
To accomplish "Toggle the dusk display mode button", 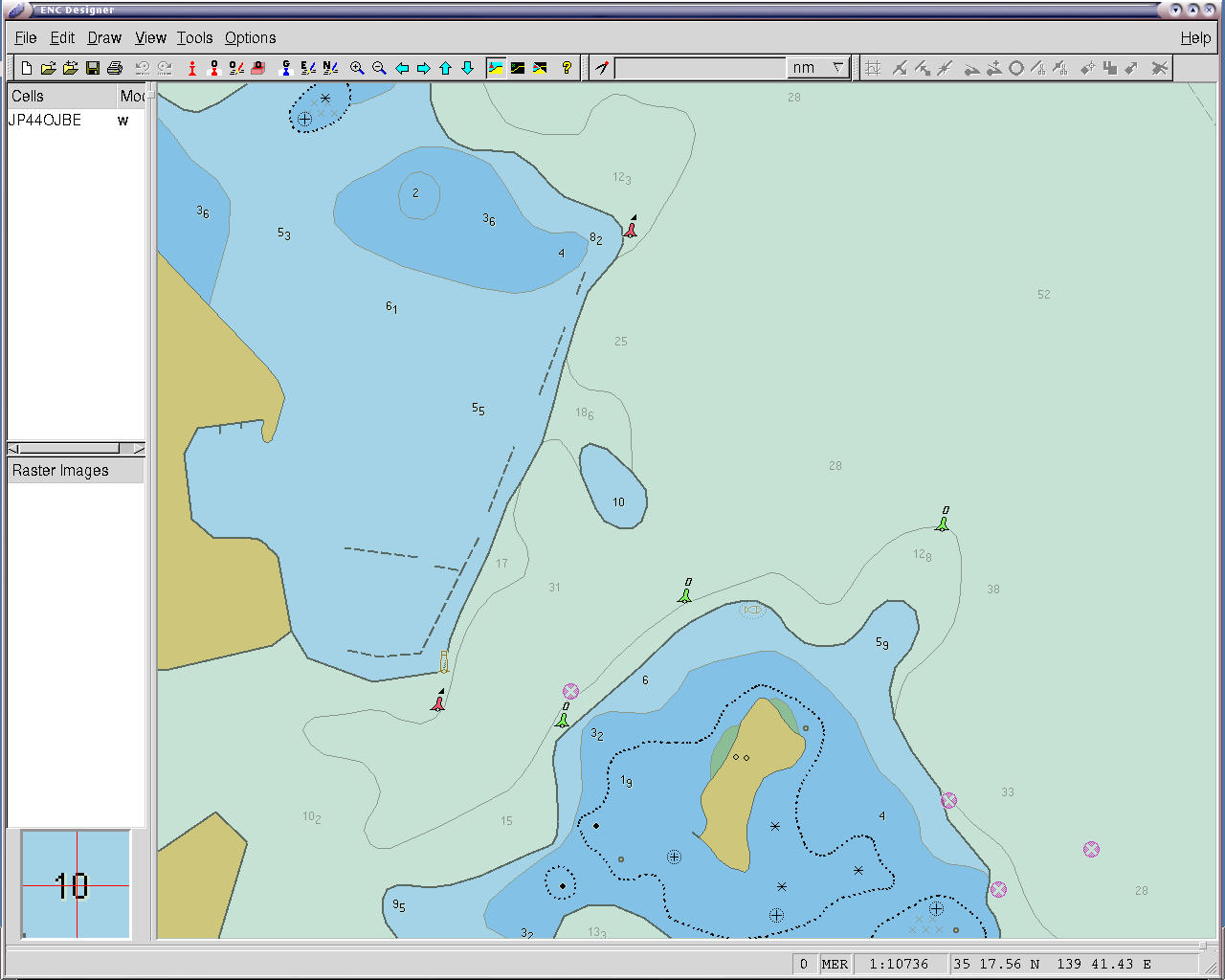I will pyautogui.click(x=540, y=68).
